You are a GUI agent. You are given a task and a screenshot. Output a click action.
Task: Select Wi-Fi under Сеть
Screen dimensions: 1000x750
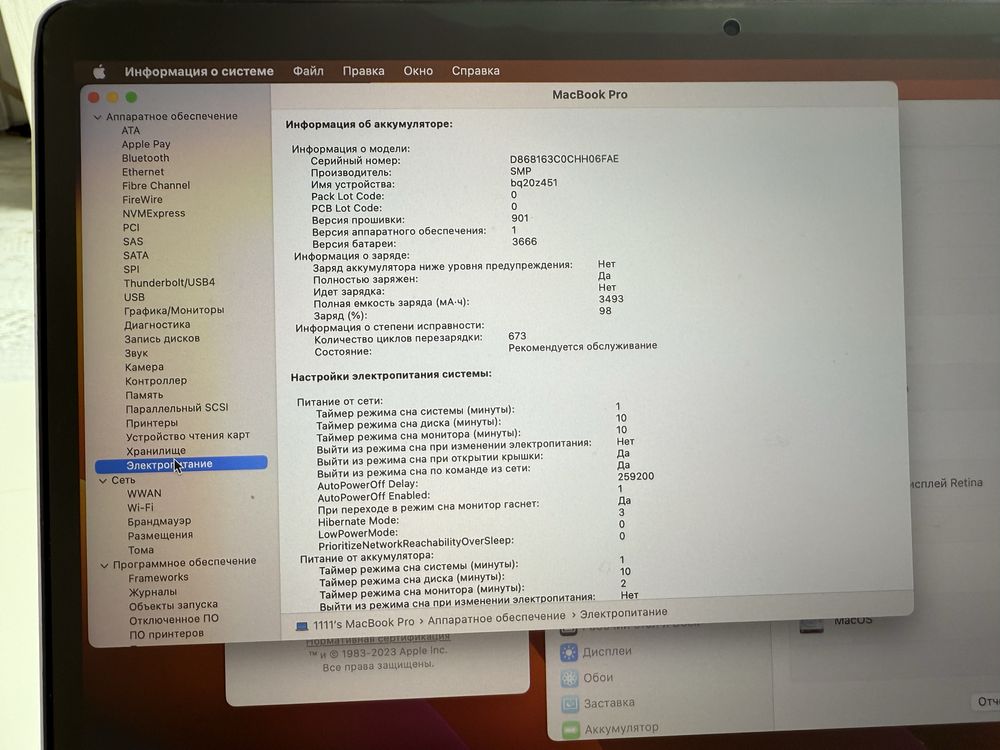(140, 508)
